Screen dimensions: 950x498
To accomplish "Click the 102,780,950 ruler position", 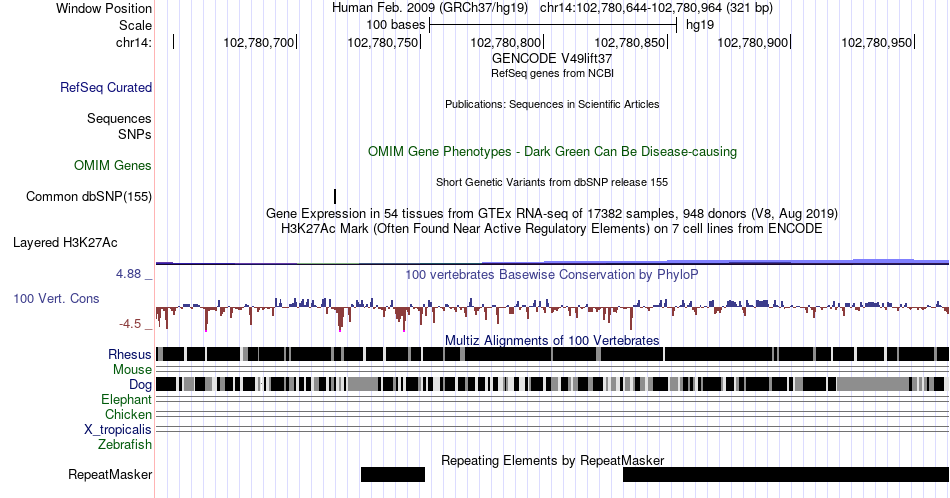I will click(877, 42).
